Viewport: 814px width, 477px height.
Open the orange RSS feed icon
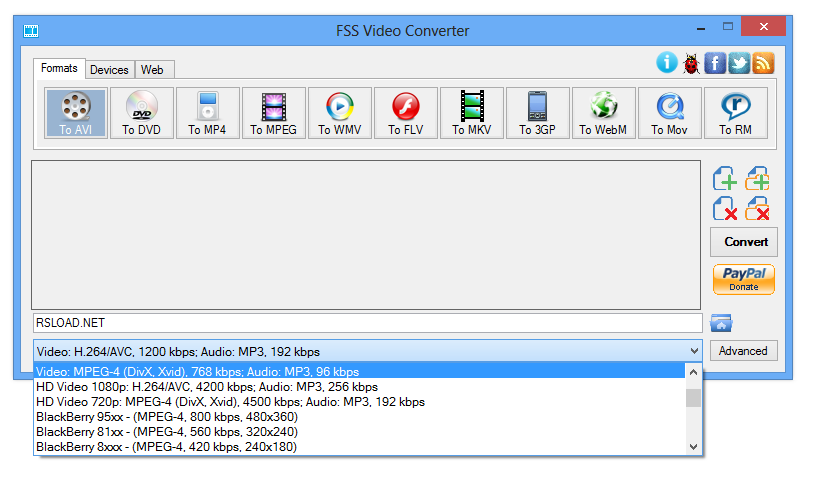click(763, 63)
